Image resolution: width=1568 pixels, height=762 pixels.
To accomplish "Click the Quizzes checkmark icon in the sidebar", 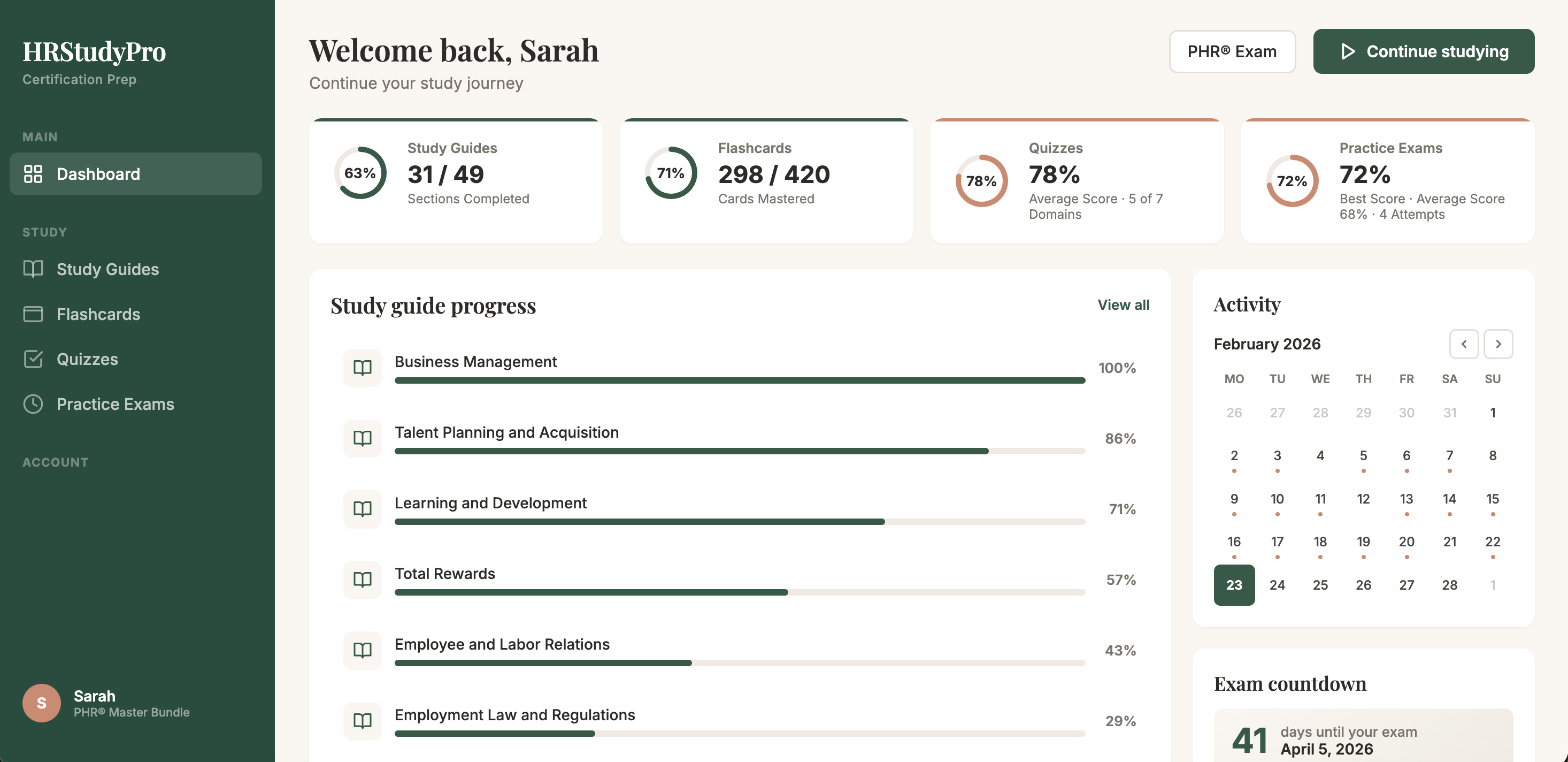I will [34, 359].
